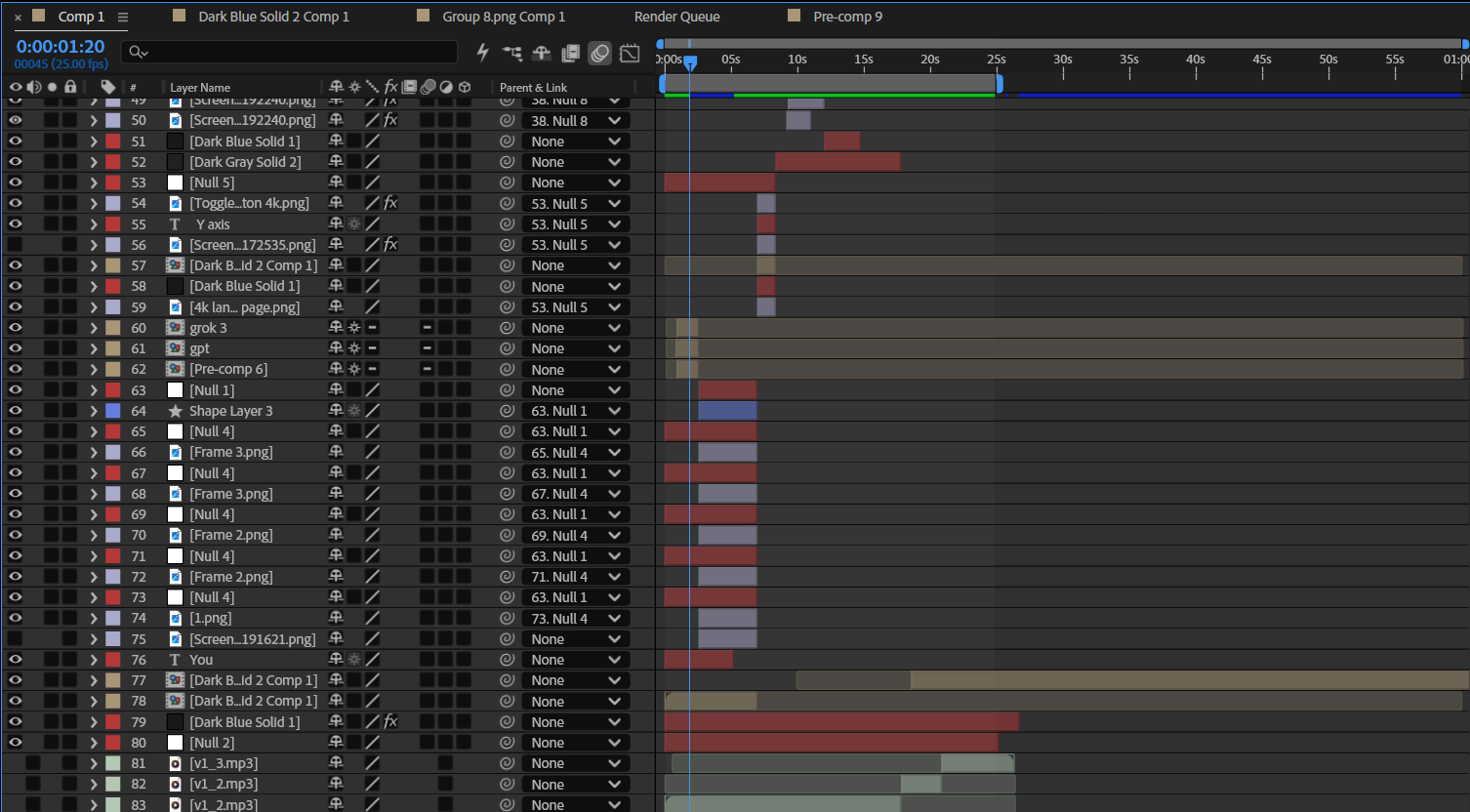Click the 10s mark on time ruler
The height and width of the screenshot is (812, 1470).
[797, 60]
